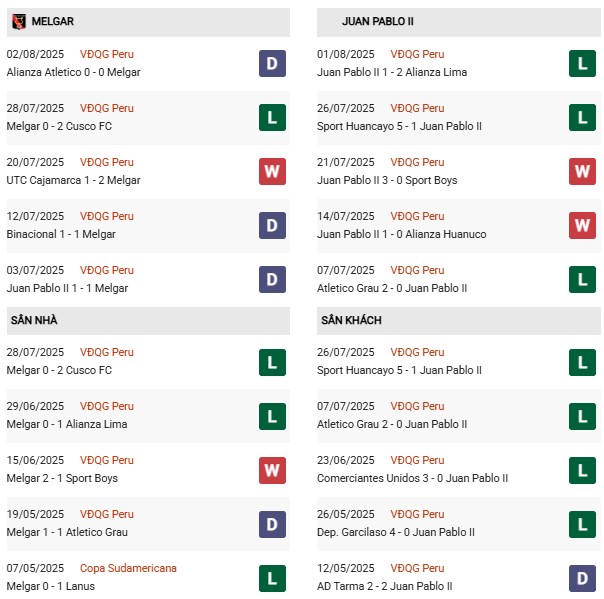This screenshot has width=604, height=599.
Task: Click W badge for Juan Pablo II 1-0 Alianza Huanuco
Action: click(x=583, y=225)
